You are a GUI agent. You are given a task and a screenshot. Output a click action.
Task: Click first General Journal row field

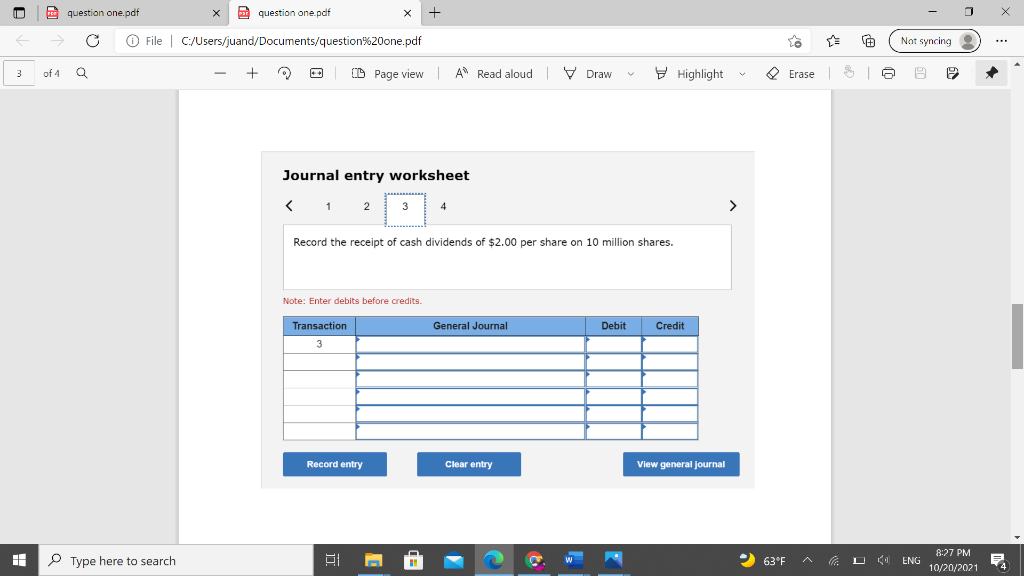coord(470,344)
